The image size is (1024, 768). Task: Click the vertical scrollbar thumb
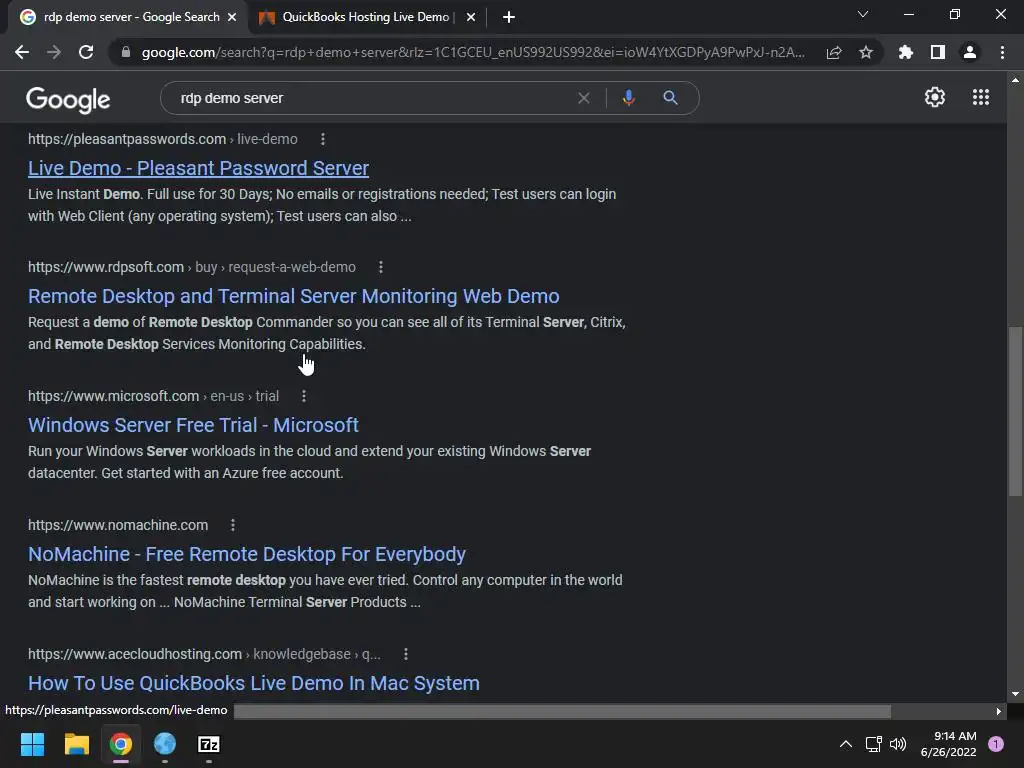click(x=1015, y=411)
